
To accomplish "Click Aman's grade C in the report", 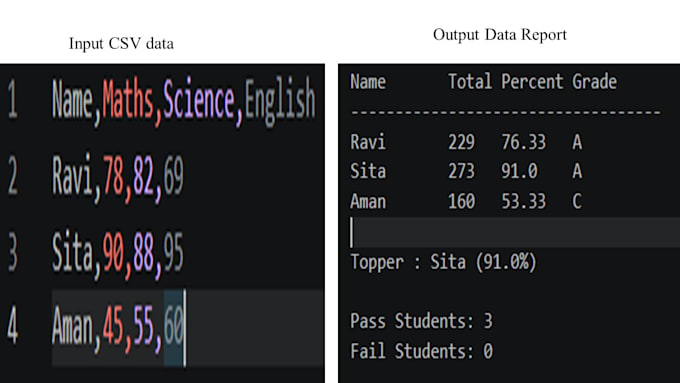I will click(x=577, y=201).
